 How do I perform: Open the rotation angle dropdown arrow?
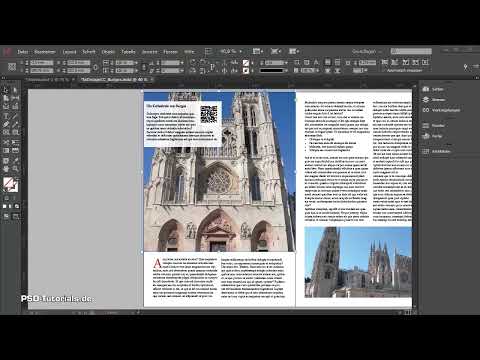pos(182,63)
